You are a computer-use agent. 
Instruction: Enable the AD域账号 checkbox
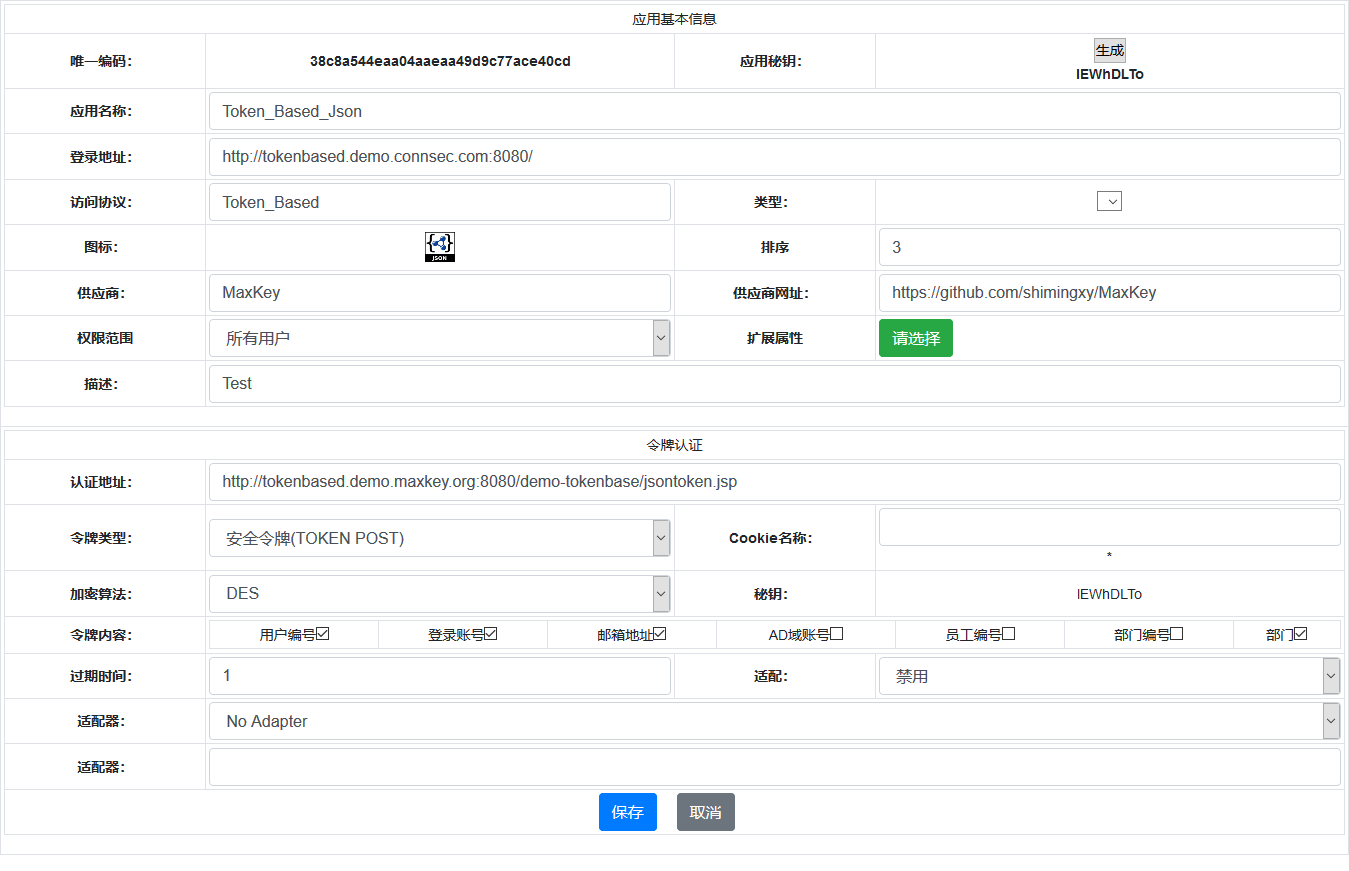[x=837, y=634]
